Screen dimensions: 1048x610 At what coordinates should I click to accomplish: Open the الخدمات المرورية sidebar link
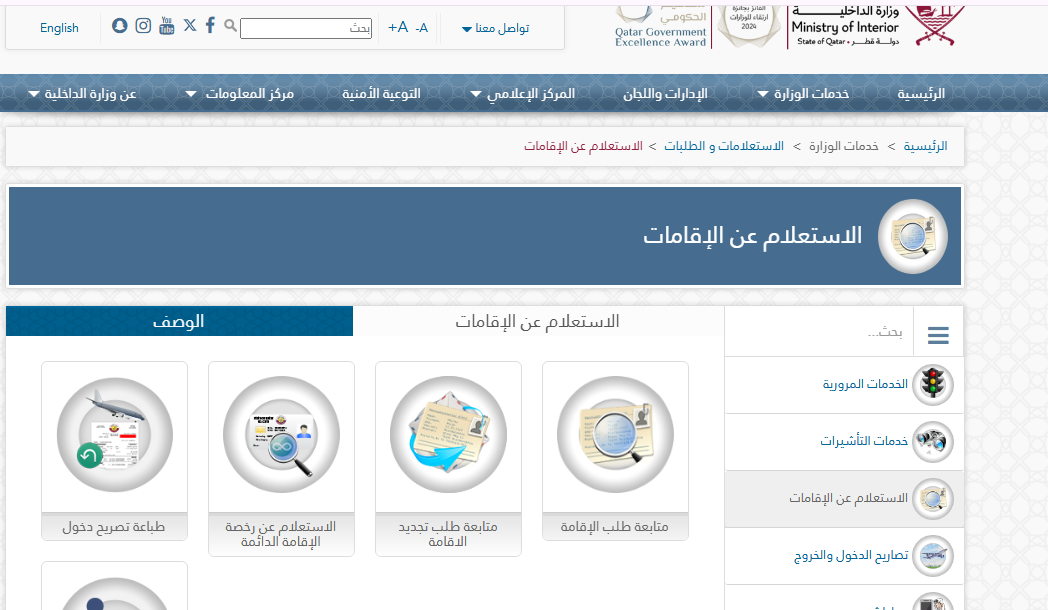pos(865,384)
